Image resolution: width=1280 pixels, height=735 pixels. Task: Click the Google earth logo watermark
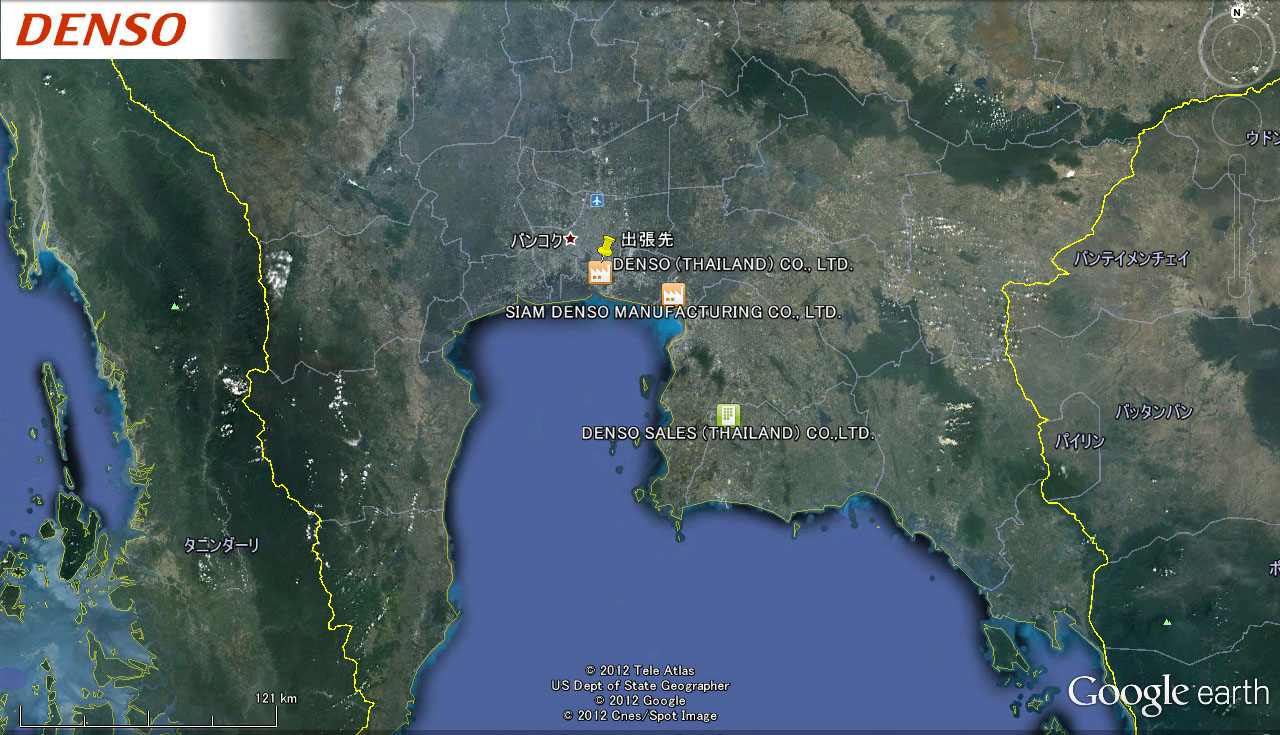click(x=1167, y=693)
